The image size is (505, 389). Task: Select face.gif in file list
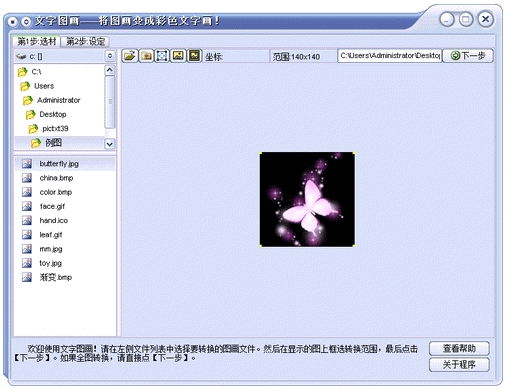(x=52, y=206)
